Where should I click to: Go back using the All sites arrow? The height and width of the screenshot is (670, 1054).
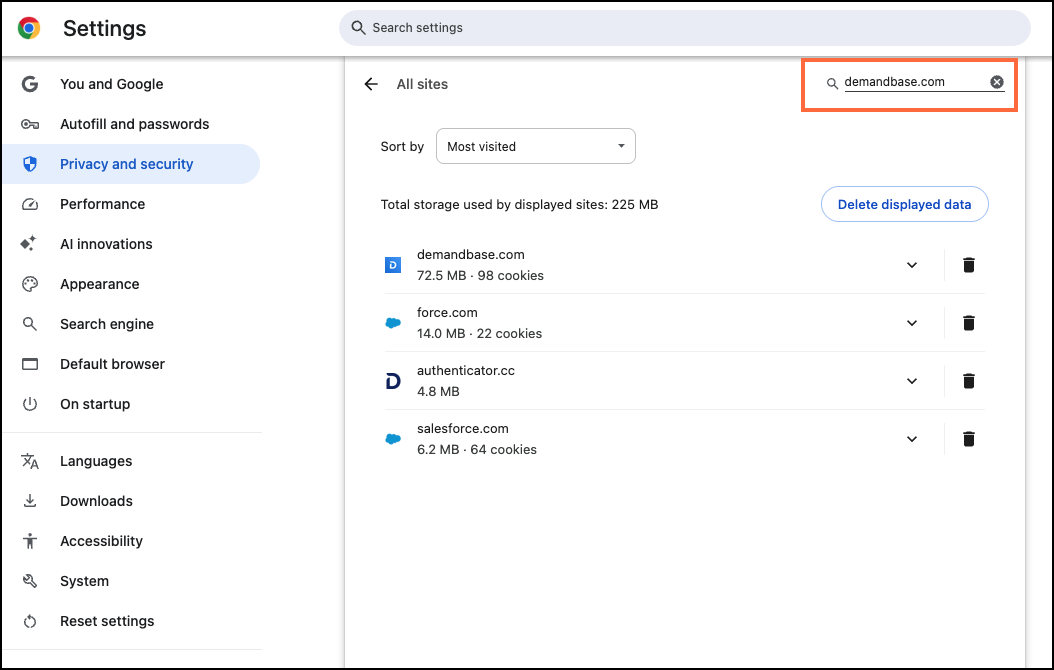click(371, 84)
